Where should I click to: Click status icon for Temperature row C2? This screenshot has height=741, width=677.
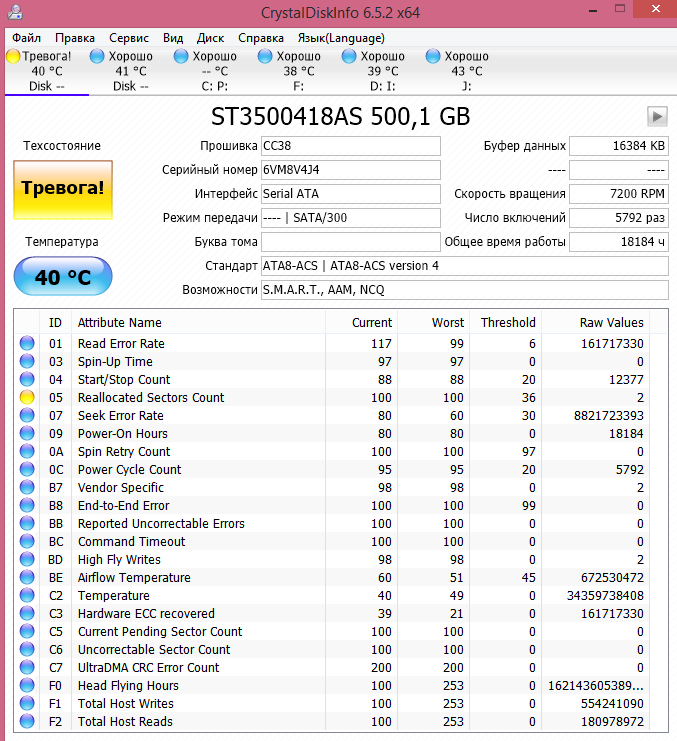pyautogui.click(x=27, y=595)
